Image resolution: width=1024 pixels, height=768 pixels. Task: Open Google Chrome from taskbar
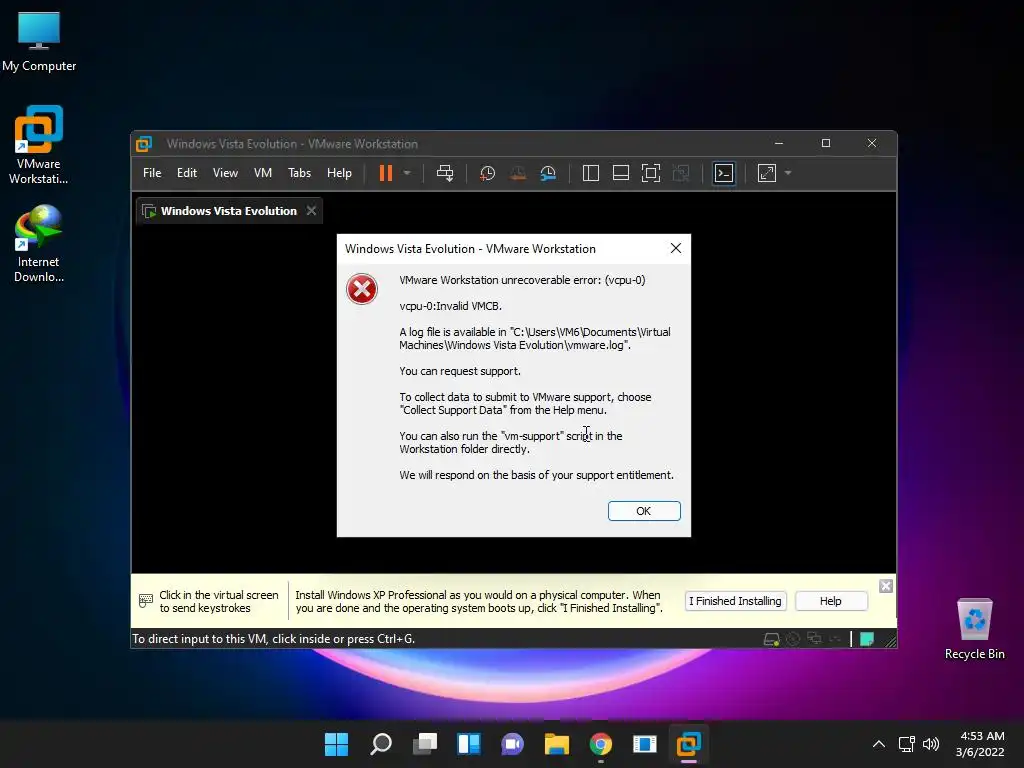(x=601, y=744)
